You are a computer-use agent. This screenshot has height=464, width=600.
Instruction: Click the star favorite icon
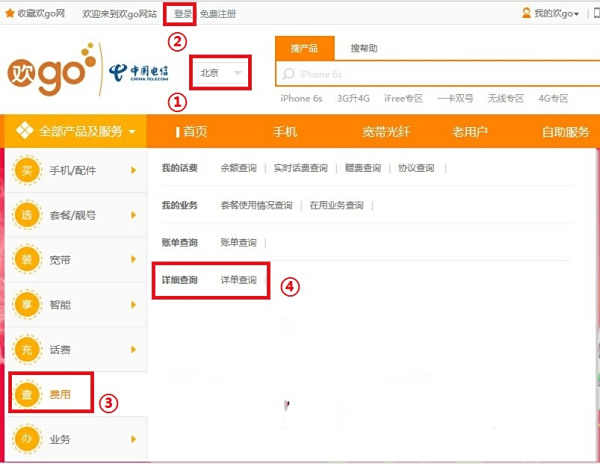click(x=10, y=14)
